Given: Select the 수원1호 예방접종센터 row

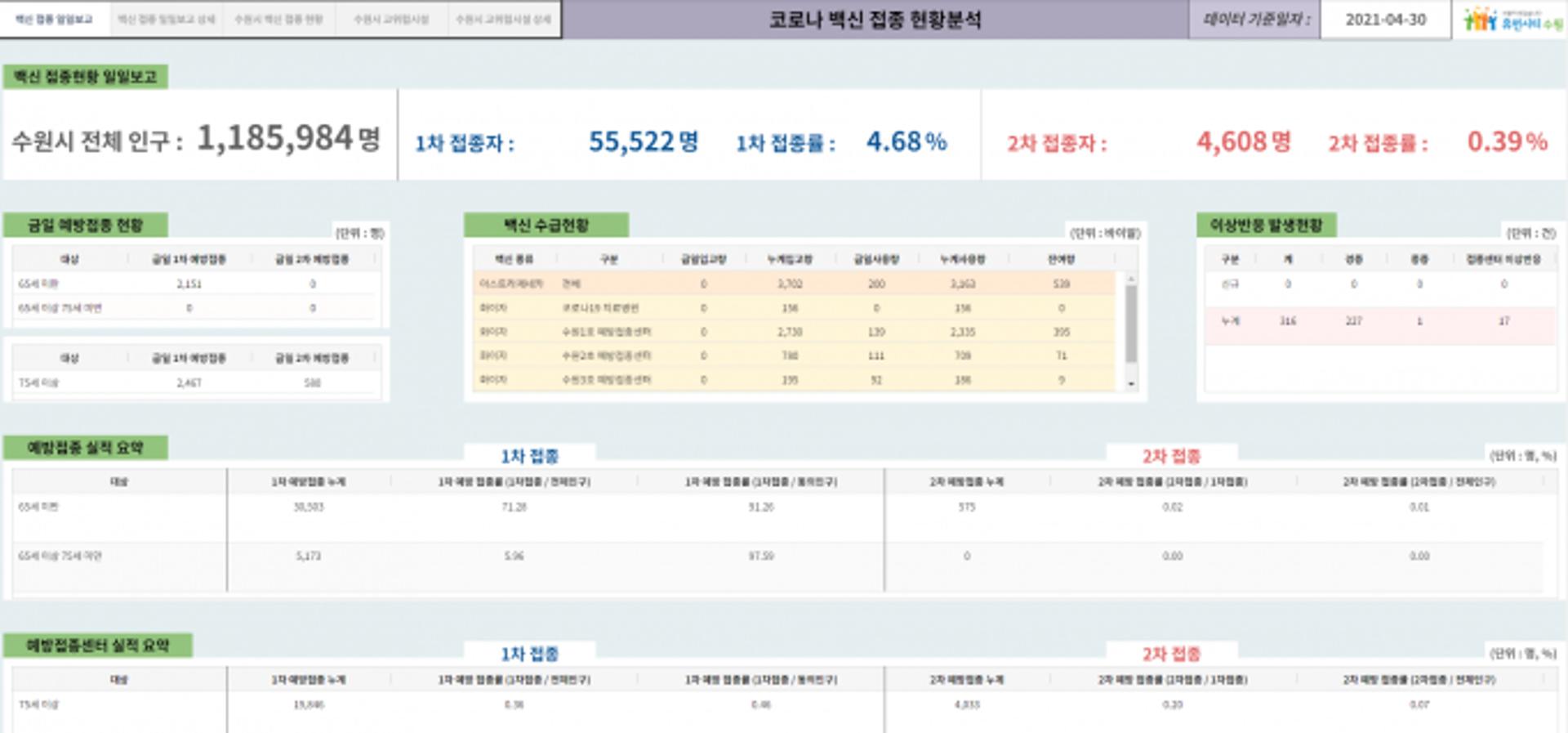Looking at the screenshot, I should point(795,332).
